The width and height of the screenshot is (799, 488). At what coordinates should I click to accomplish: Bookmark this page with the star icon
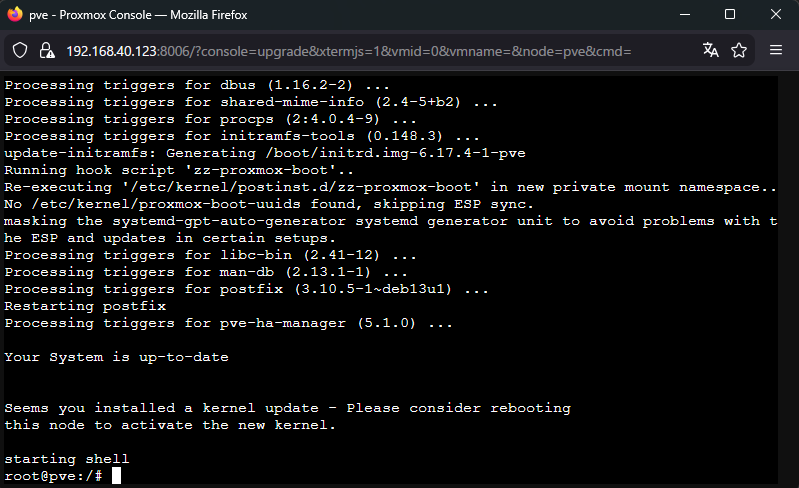[739, 50]
